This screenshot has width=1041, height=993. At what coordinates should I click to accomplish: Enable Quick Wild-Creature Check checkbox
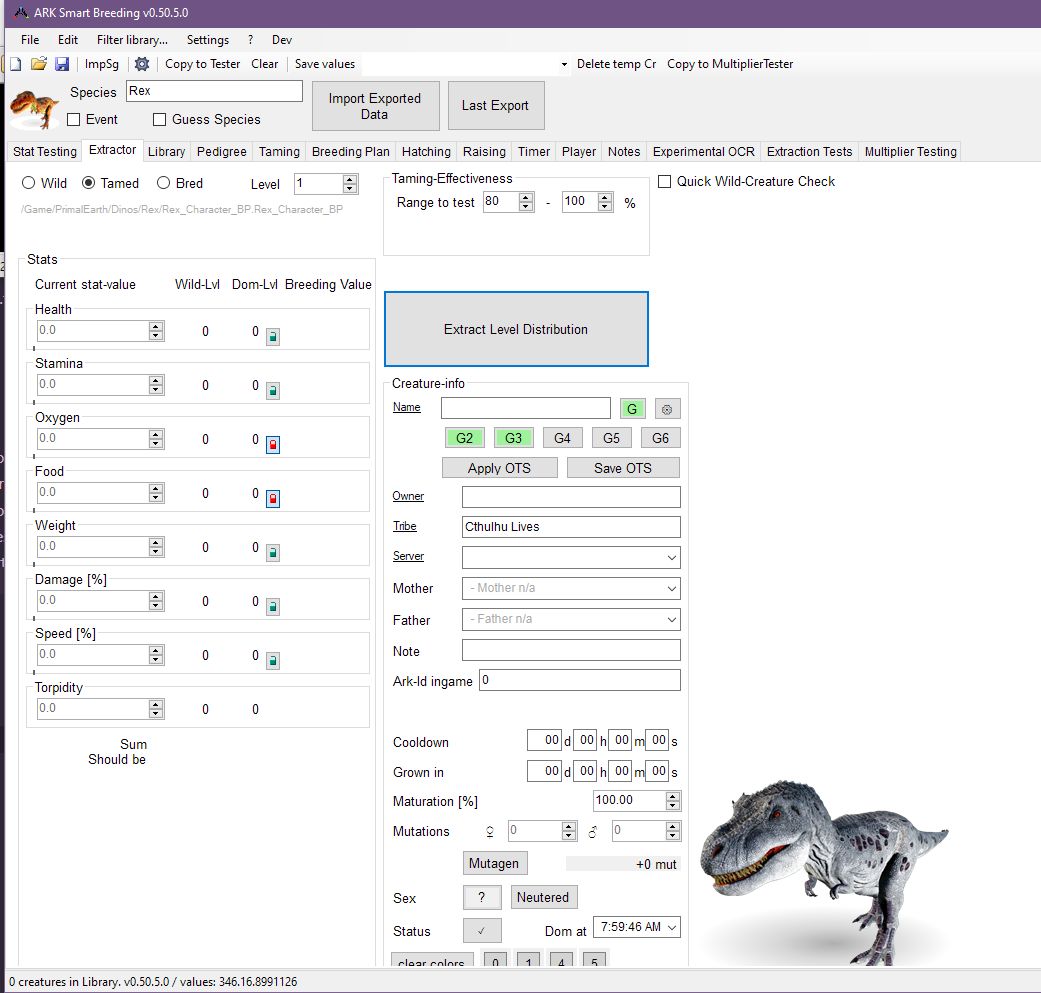click(665, 181)
